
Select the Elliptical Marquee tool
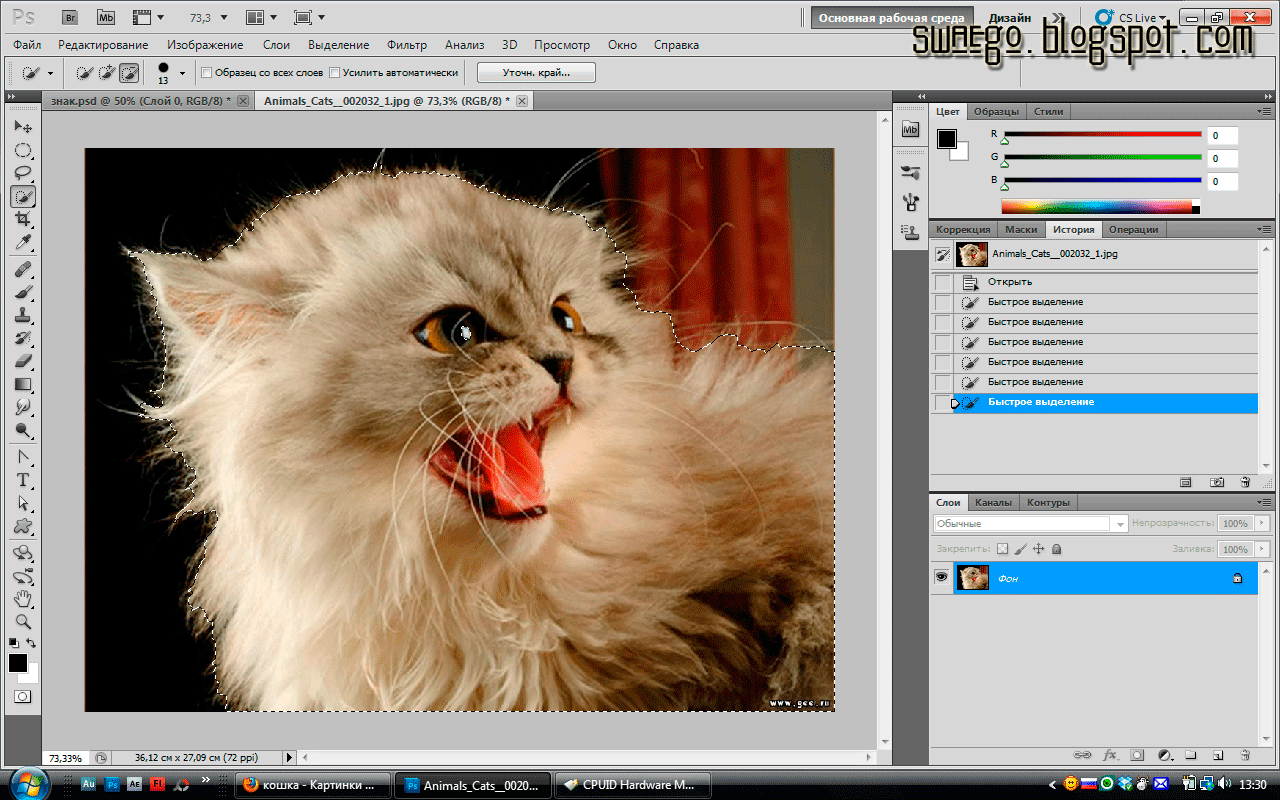[x=23, y=151]
